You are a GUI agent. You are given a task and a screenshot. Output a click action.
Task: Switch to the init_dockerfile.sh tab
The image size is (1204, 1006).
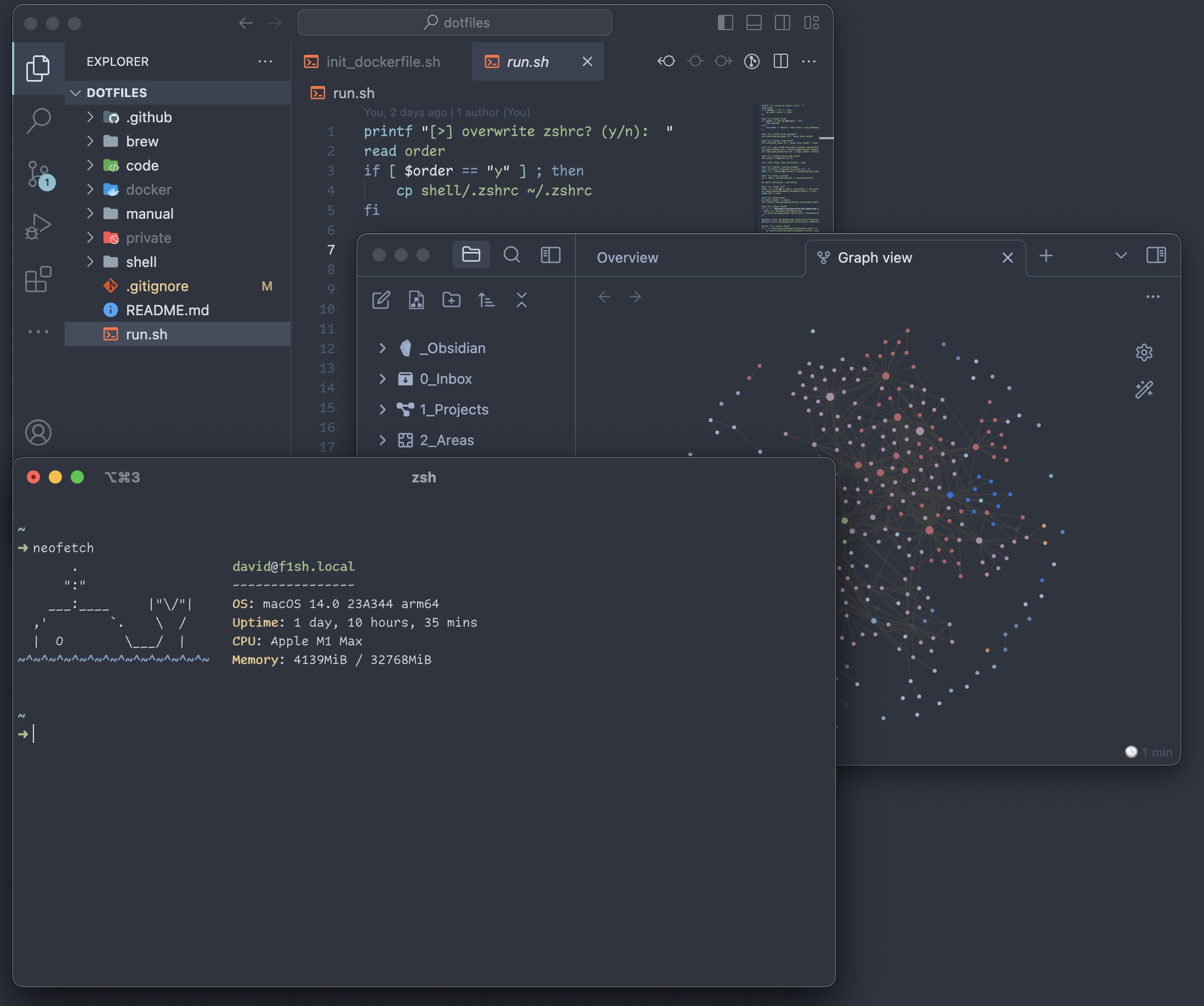(383, 62)
